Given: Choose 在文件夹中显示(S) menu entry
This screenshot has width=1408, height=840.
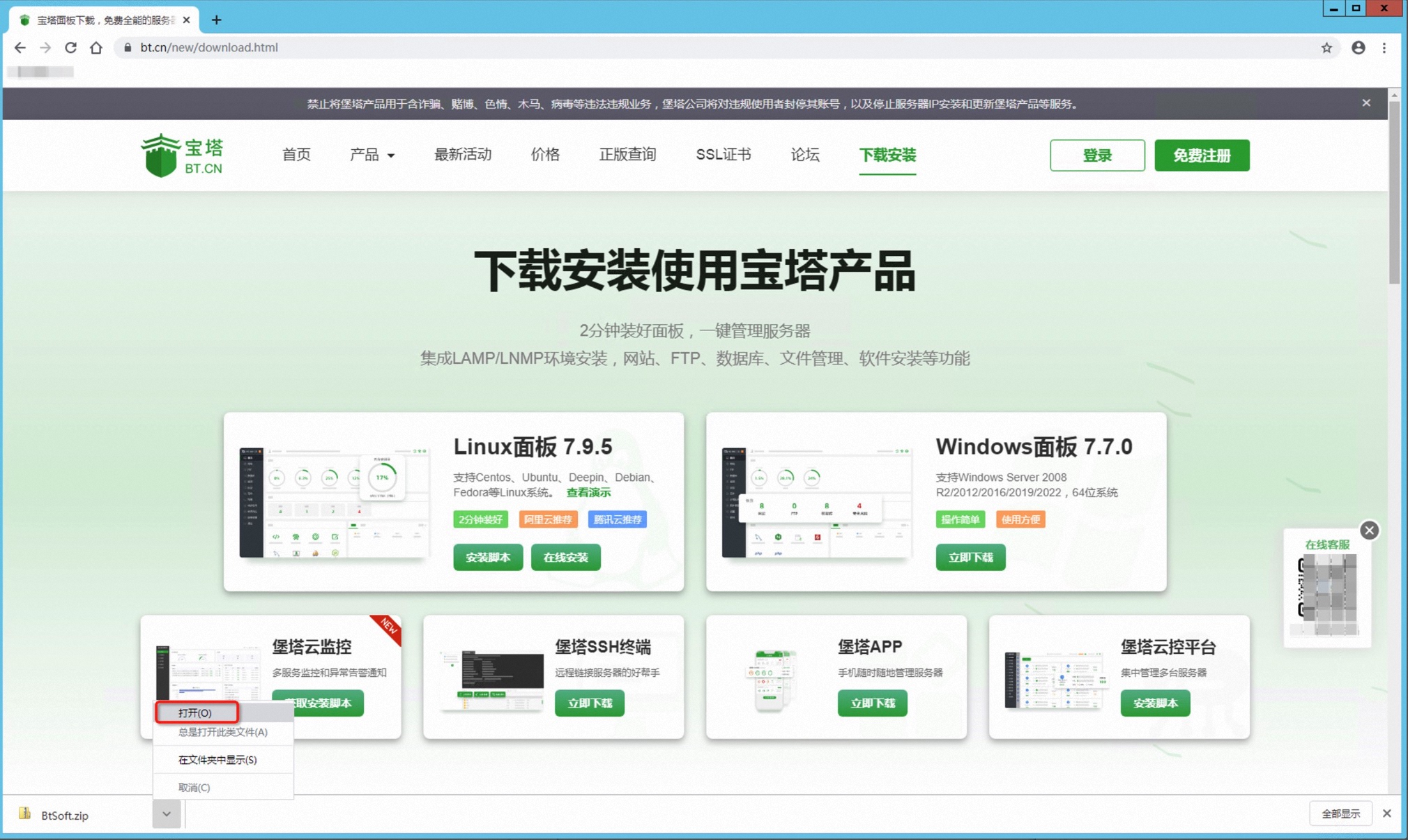Looking at the screenshot, I should coord(217,760).
